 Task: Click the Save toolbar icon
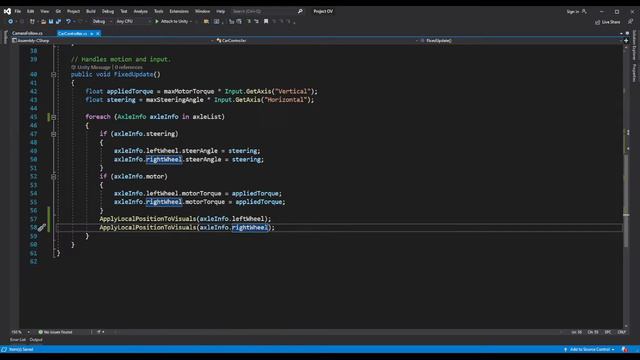tap(51, 22)
